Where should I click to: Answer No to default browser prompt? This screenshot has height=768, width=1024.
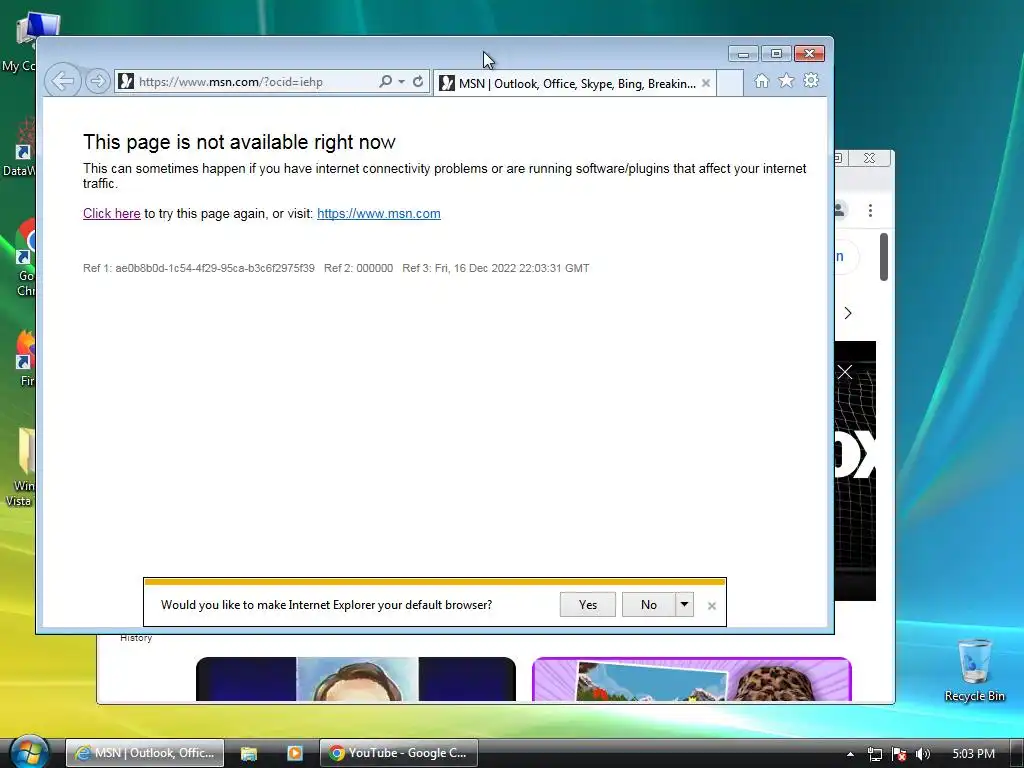648,605
